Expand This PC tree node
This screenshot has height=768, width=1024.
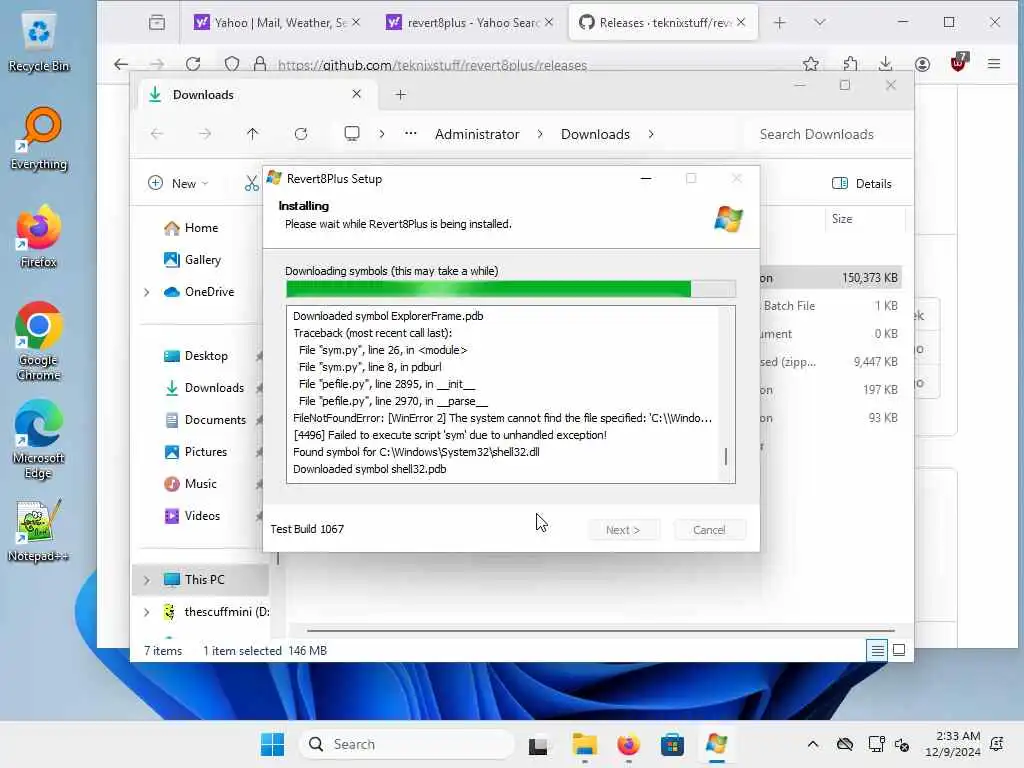click(146, 580)
